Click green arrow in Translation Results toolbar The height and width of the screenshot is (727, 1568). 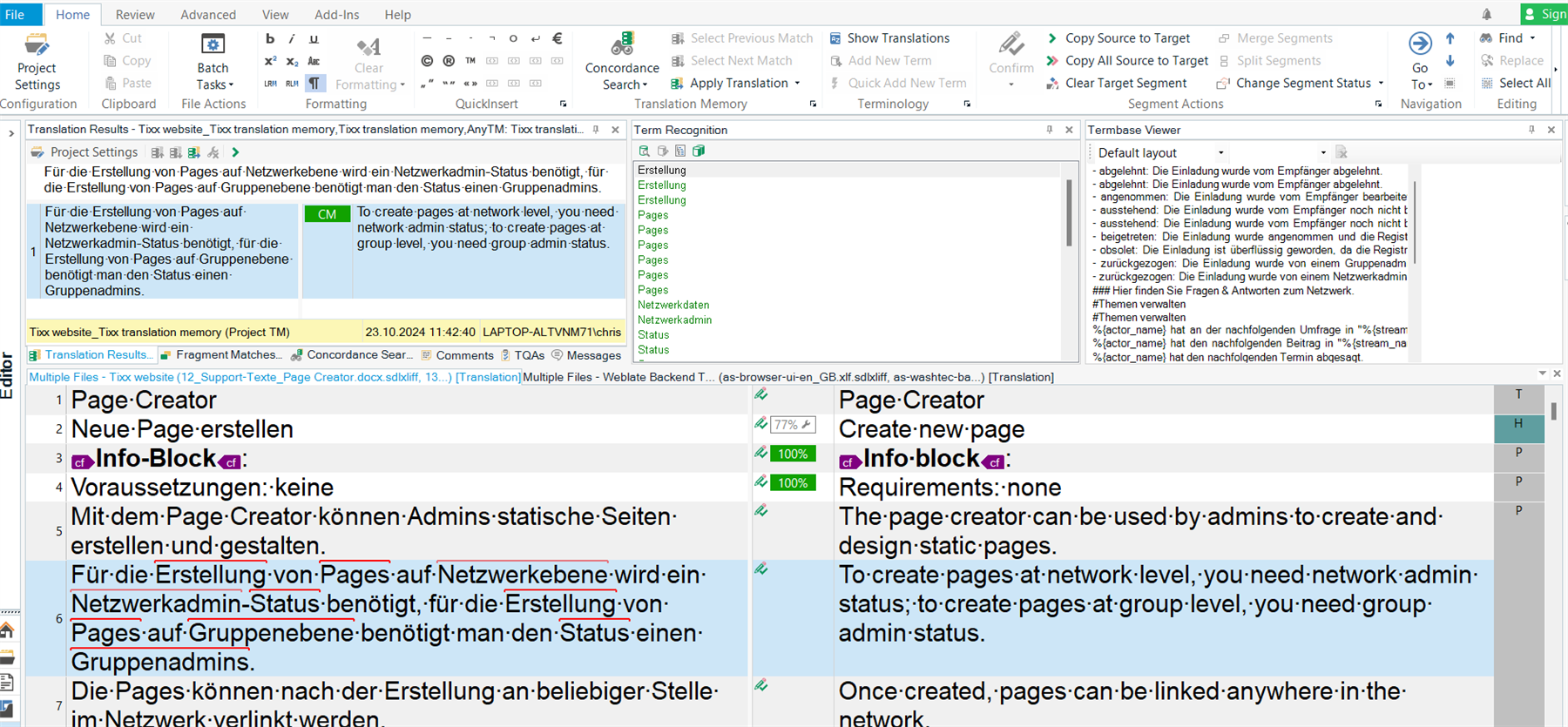(235, 152)
